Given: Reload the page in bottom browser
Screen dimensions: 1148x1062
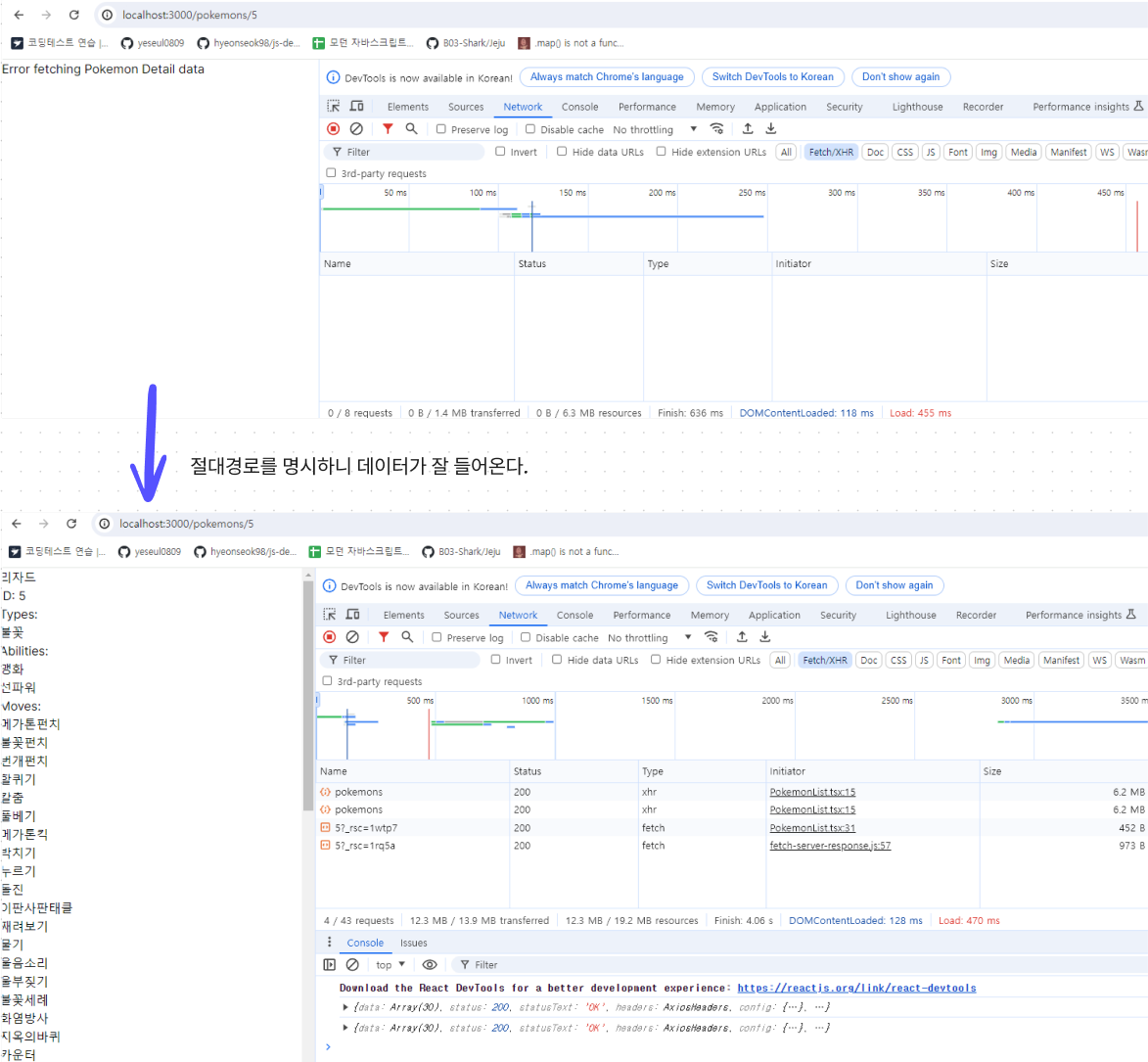Looking at the screenshot, I should tap(71, 524).
